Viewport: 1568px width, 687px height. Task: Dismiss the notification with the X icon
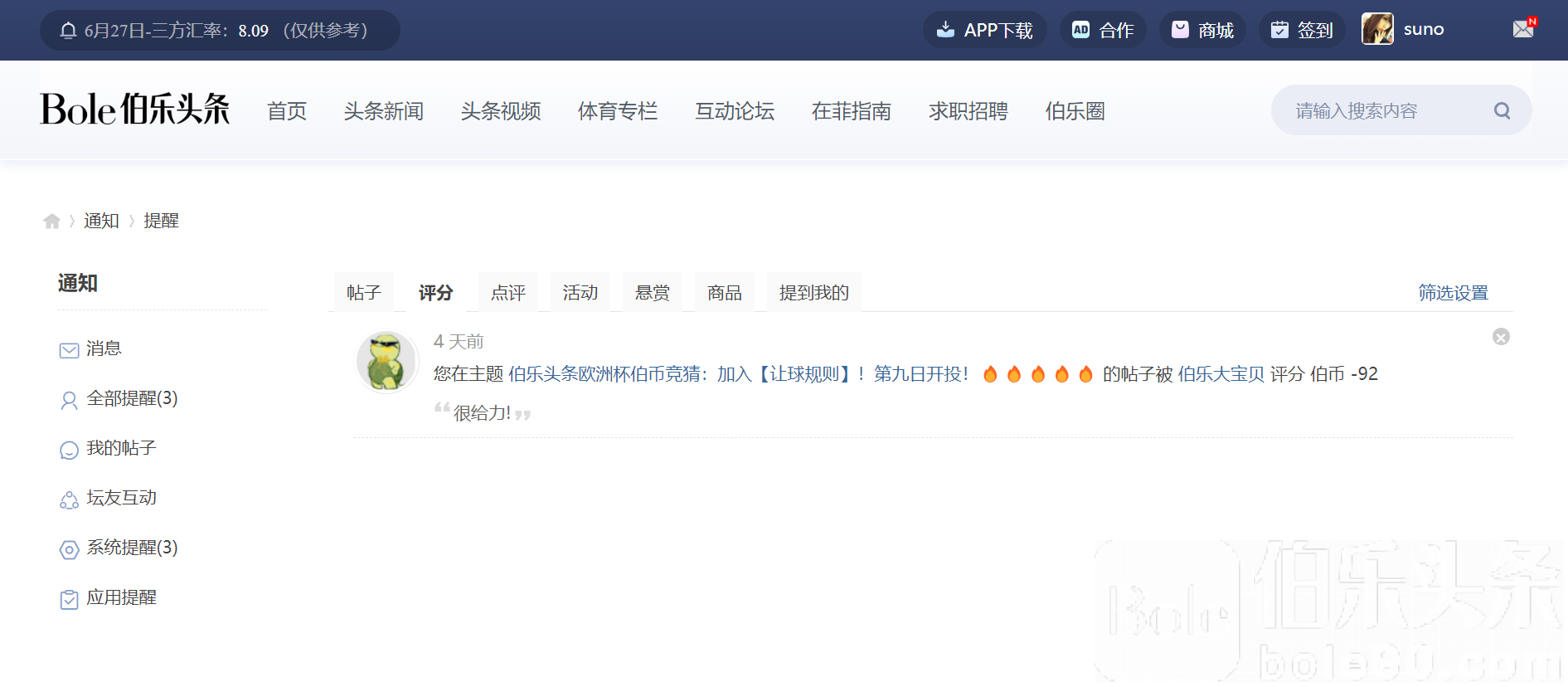(1501, 337)
